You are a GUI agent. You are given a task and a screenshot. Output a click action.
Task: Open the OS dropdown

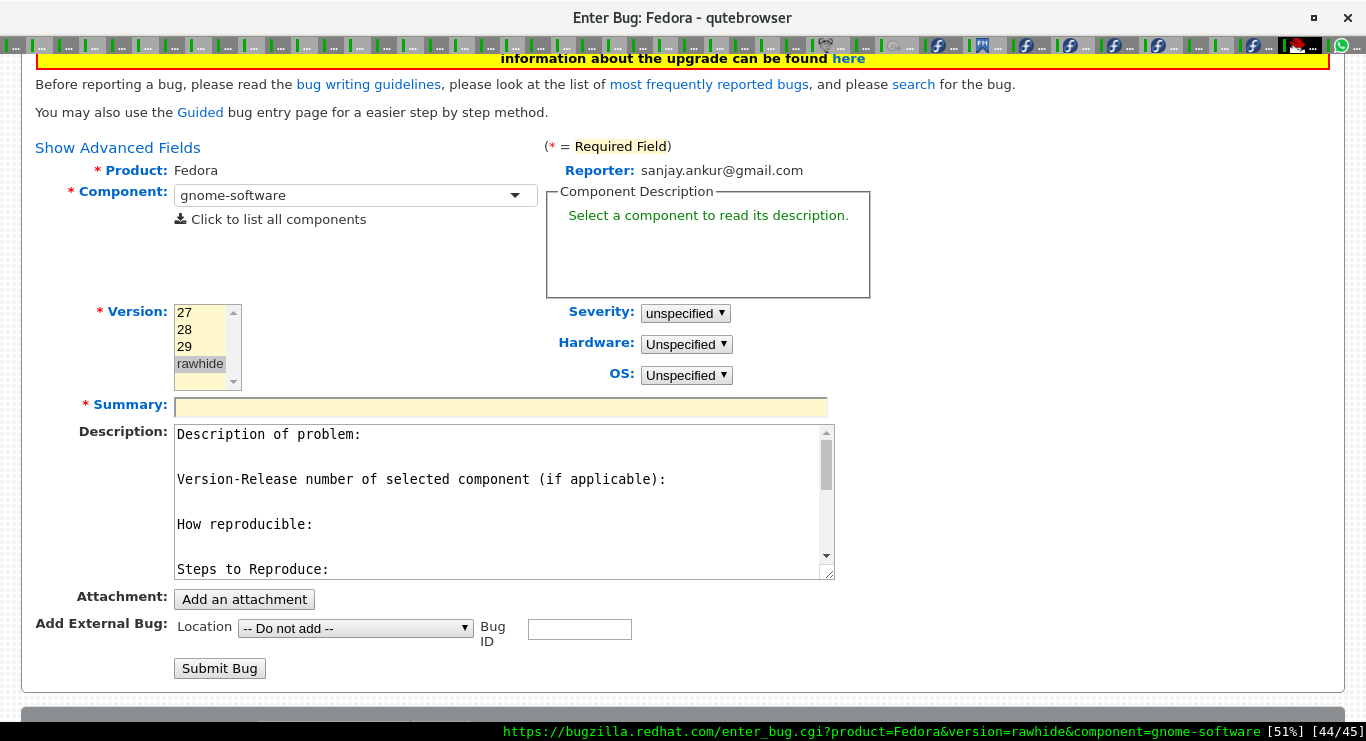click(x=686, y=375)
